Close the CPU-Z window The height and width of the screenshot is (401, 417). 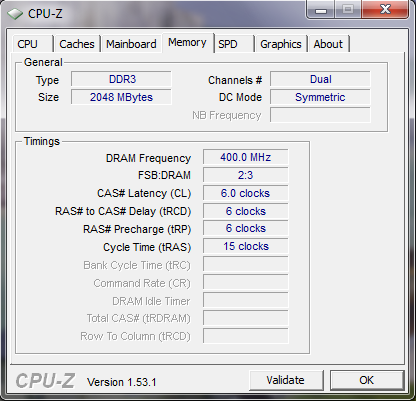click(x=385, y=9)
